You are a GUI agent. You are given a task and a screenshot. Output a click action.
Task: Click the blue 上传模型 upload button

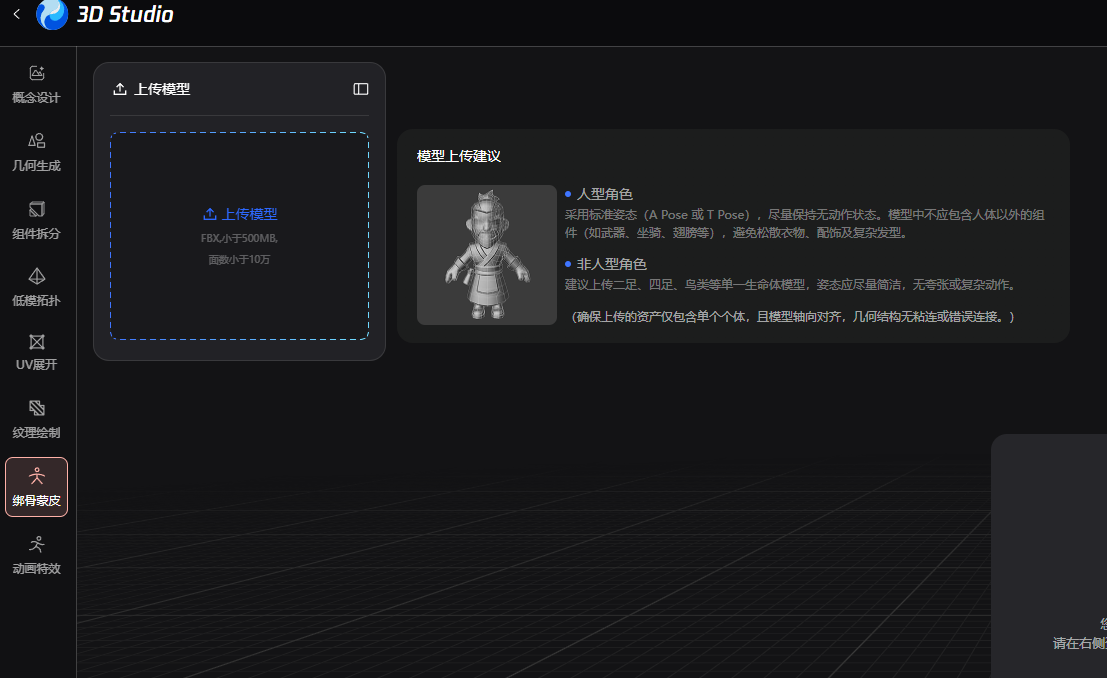240,214
